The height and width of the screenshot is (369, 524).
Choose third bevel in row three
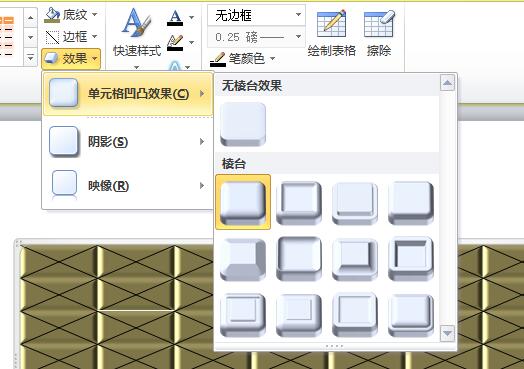[355, 315]
